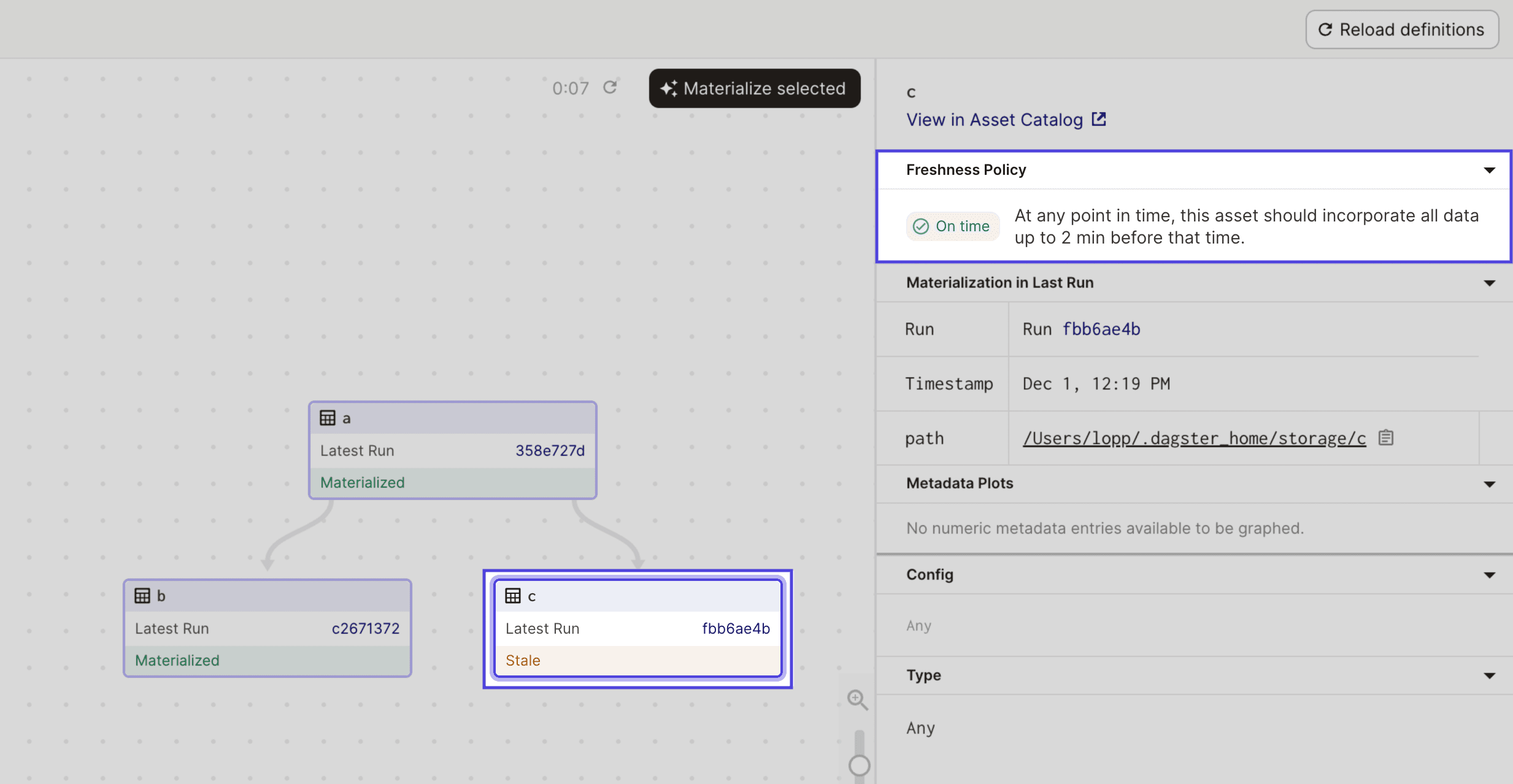Screen dimensions: 1513x784
Task: Click the Stale status on node c
Action: (x=523, y=661)
